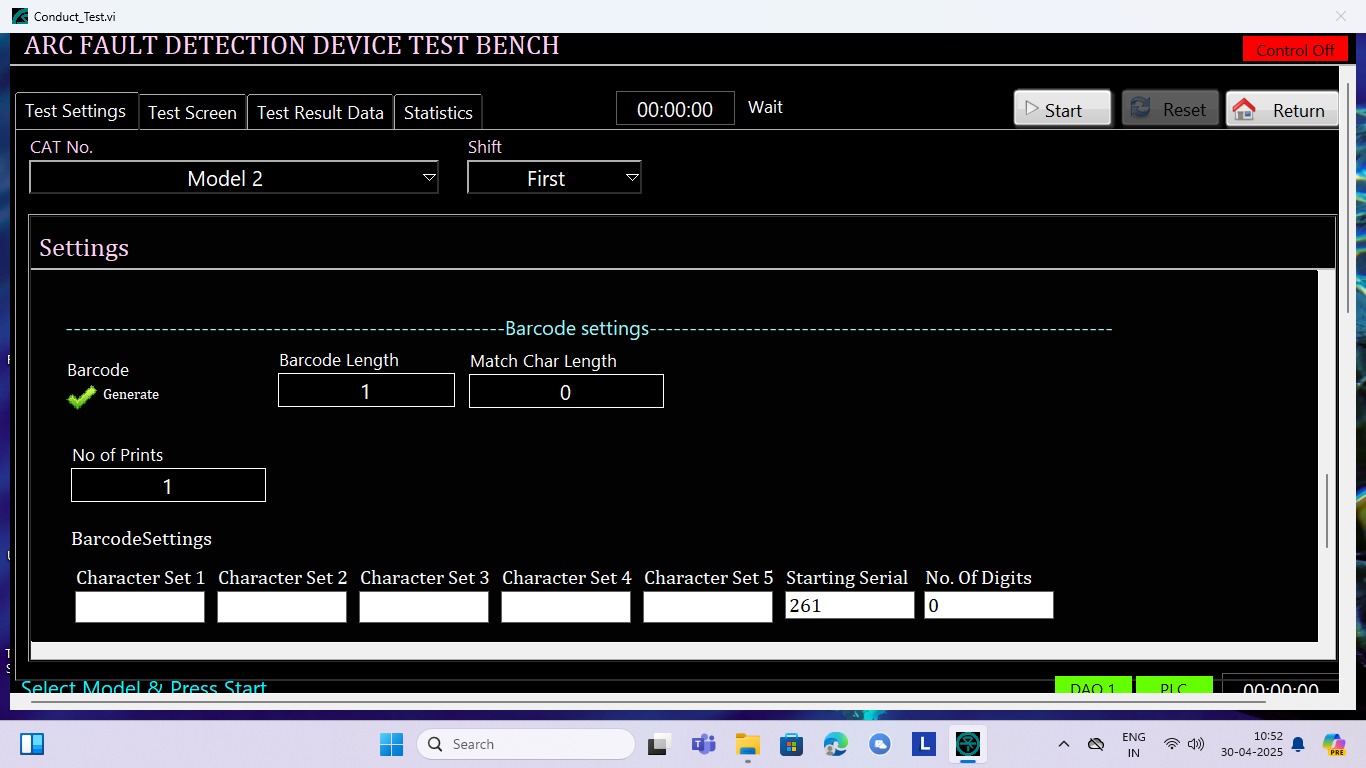Click the Start test button
1366x768 pixels.
point(1062,110)
